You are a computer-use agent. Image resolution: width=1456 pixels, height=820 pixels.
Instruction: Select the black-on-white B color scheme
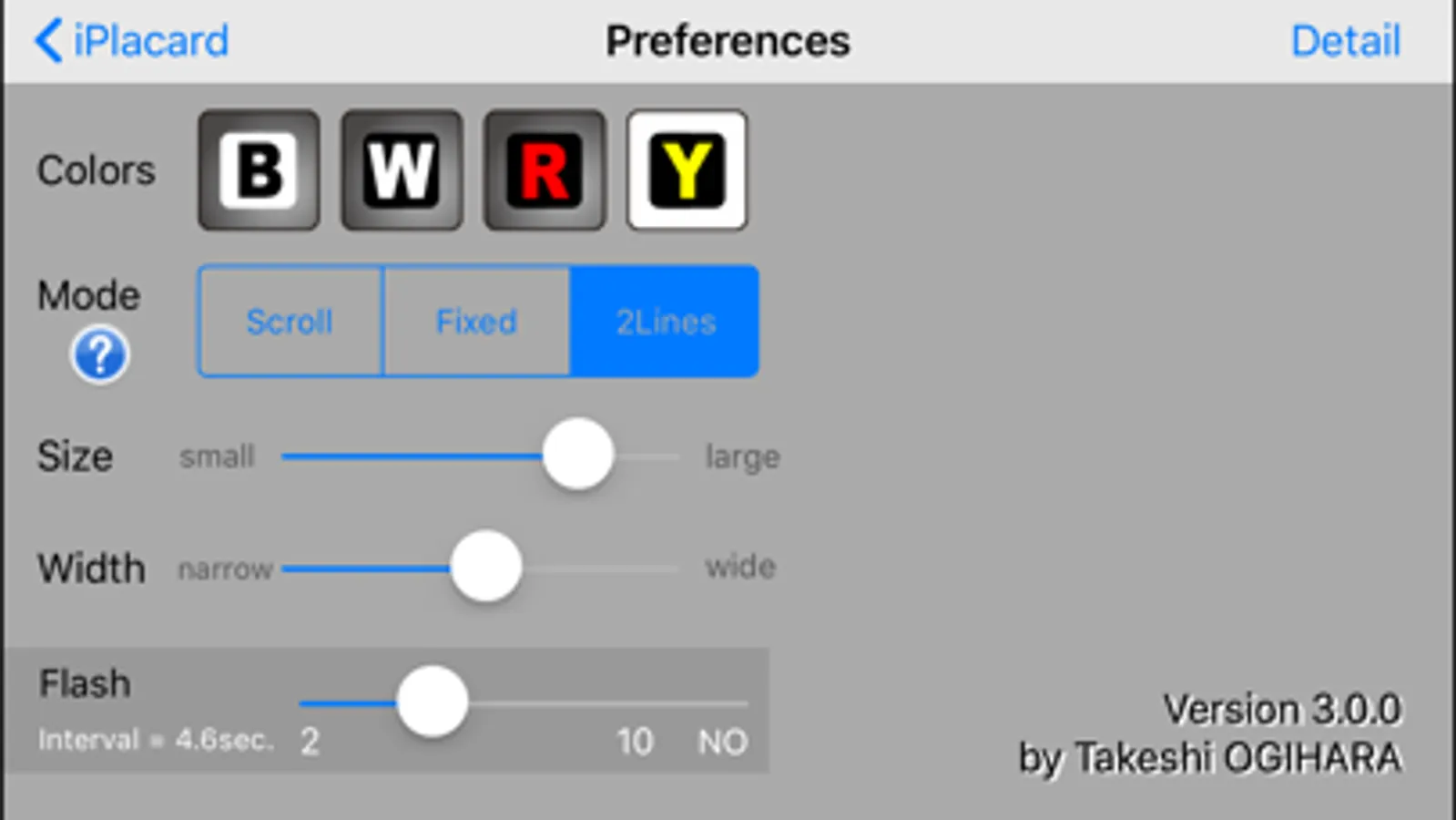[x=259, y=170]
